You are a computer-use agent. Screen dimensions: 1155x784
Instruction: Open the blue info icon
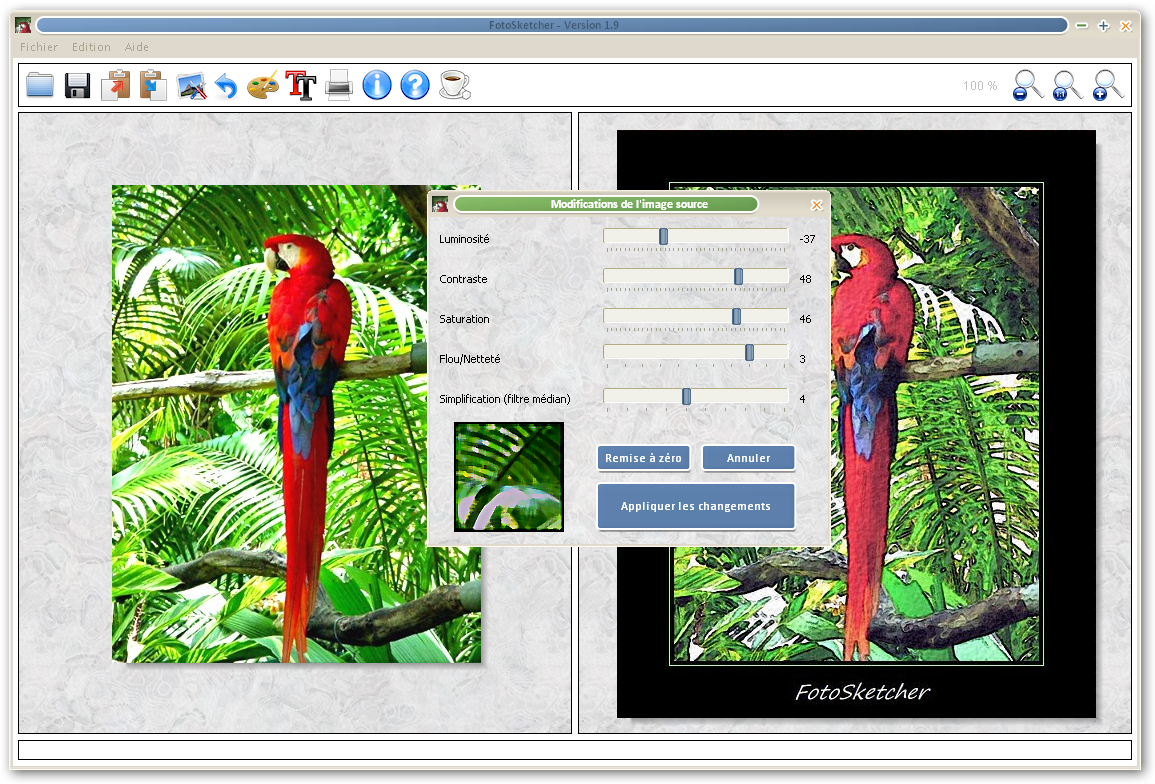[377, 85]
